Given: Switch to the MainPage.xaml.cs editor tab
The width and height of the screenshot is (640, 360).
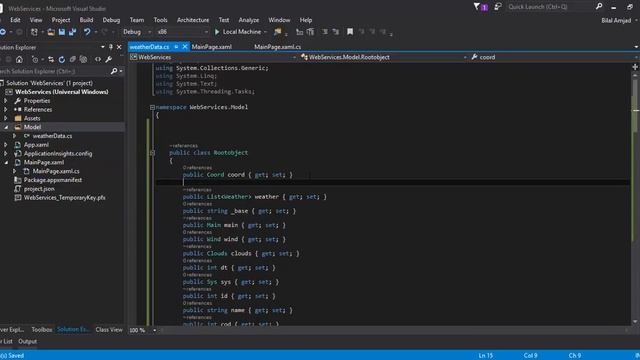Looking at the screenshot, I should pyautogui.click(x=278, y=47).
